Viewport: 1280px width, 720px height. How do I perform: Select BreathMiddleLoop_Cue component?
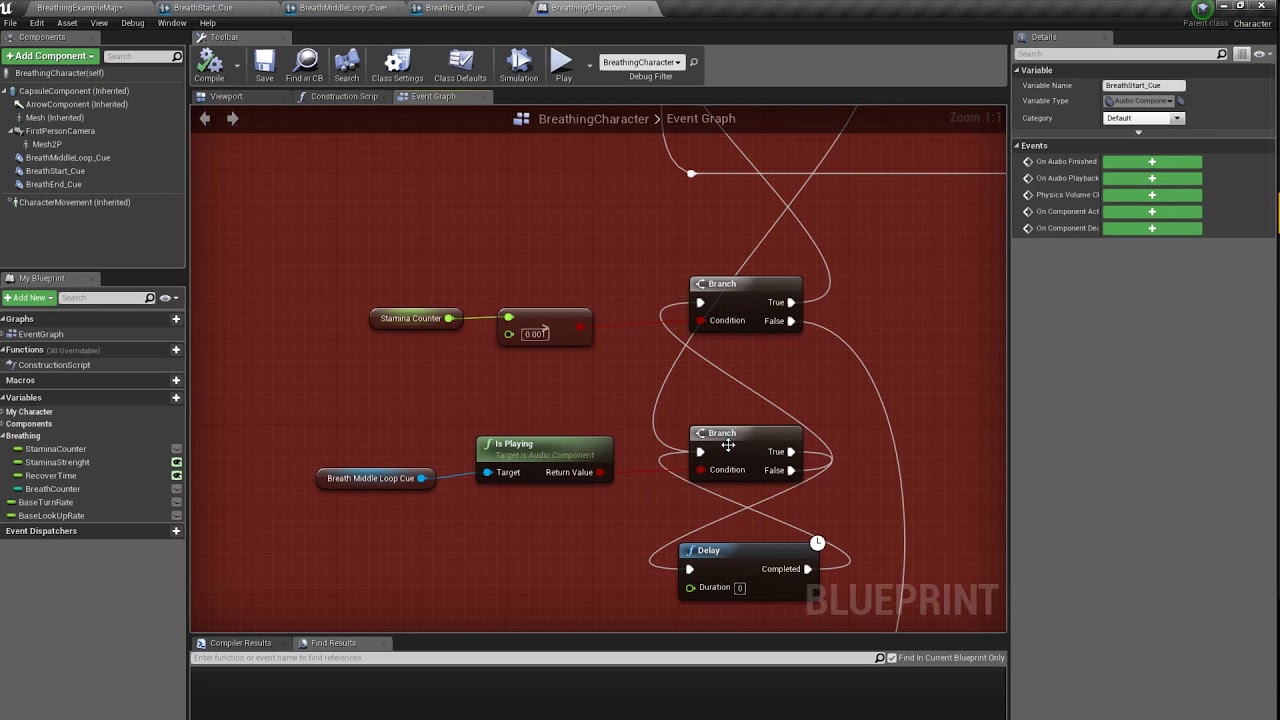pos(67,157)
